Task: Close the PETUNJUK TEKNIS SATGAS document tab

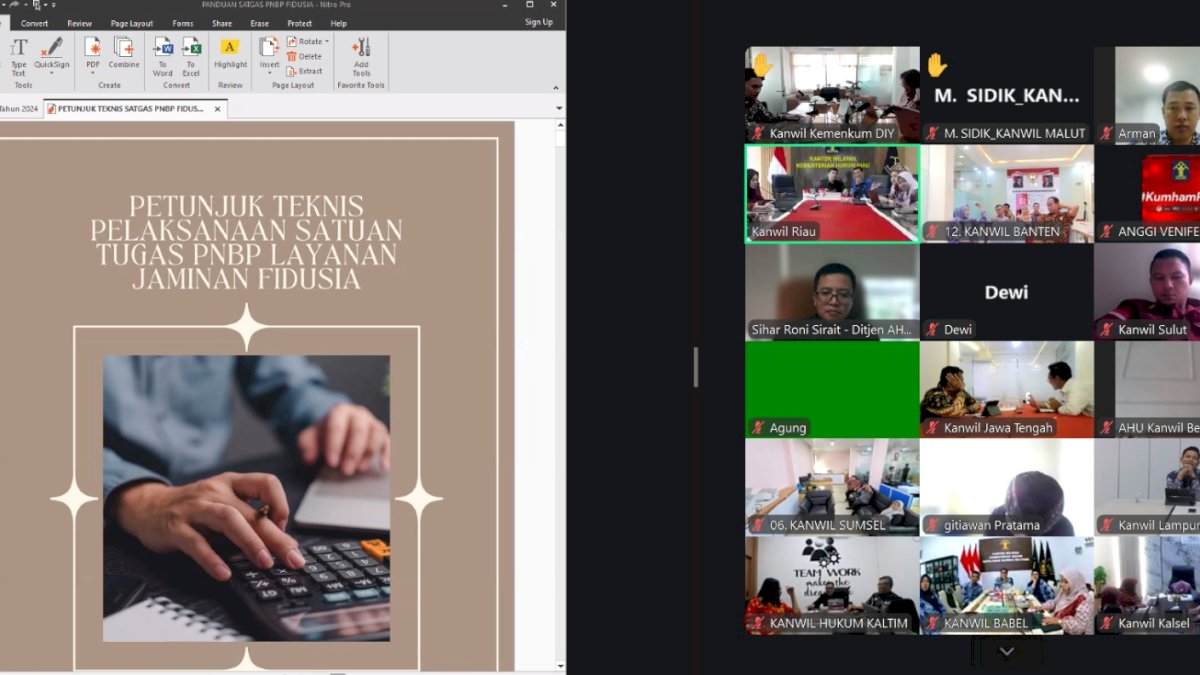Action: (x=218, y=108)
